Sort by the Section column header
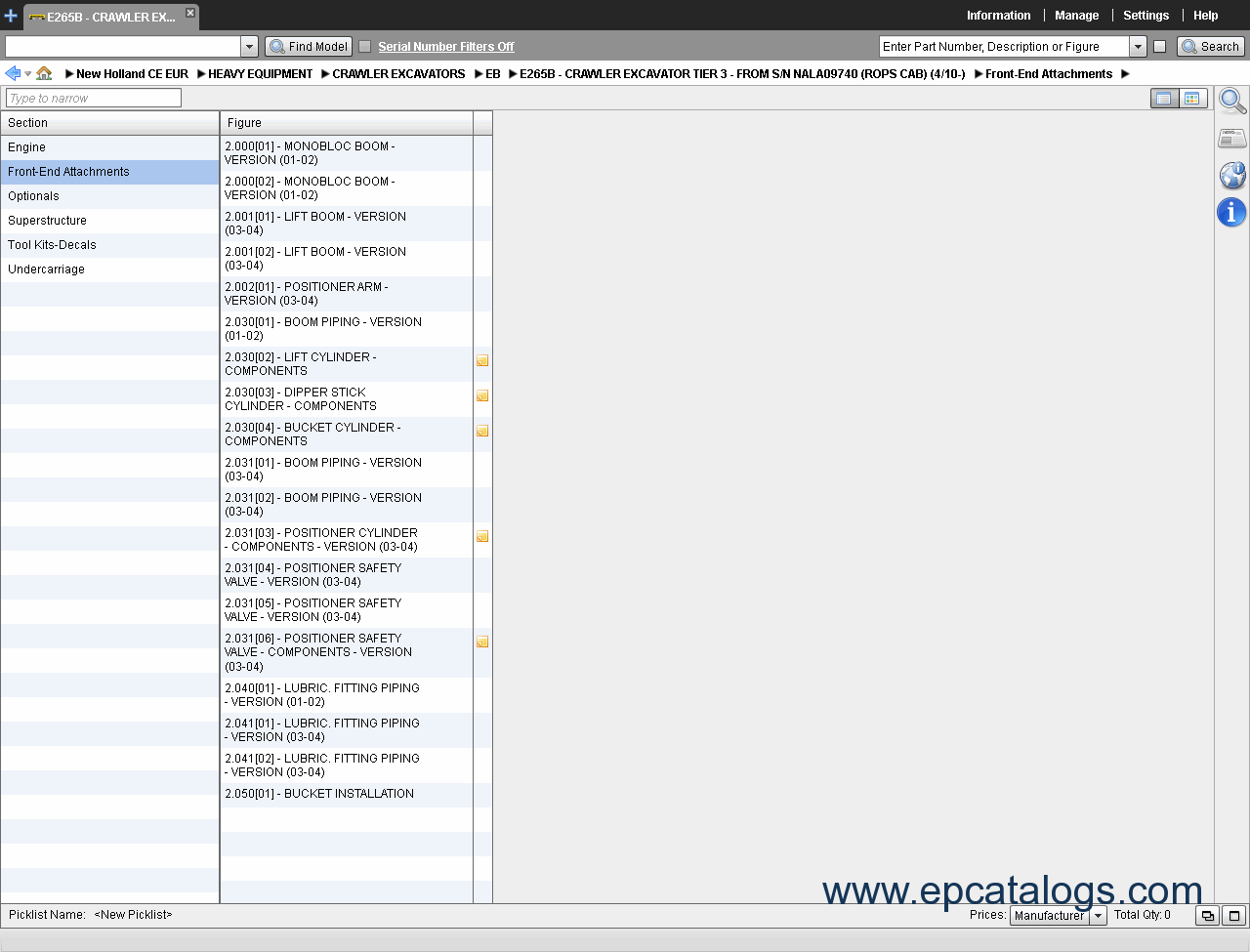 click(x=109, y=123)
